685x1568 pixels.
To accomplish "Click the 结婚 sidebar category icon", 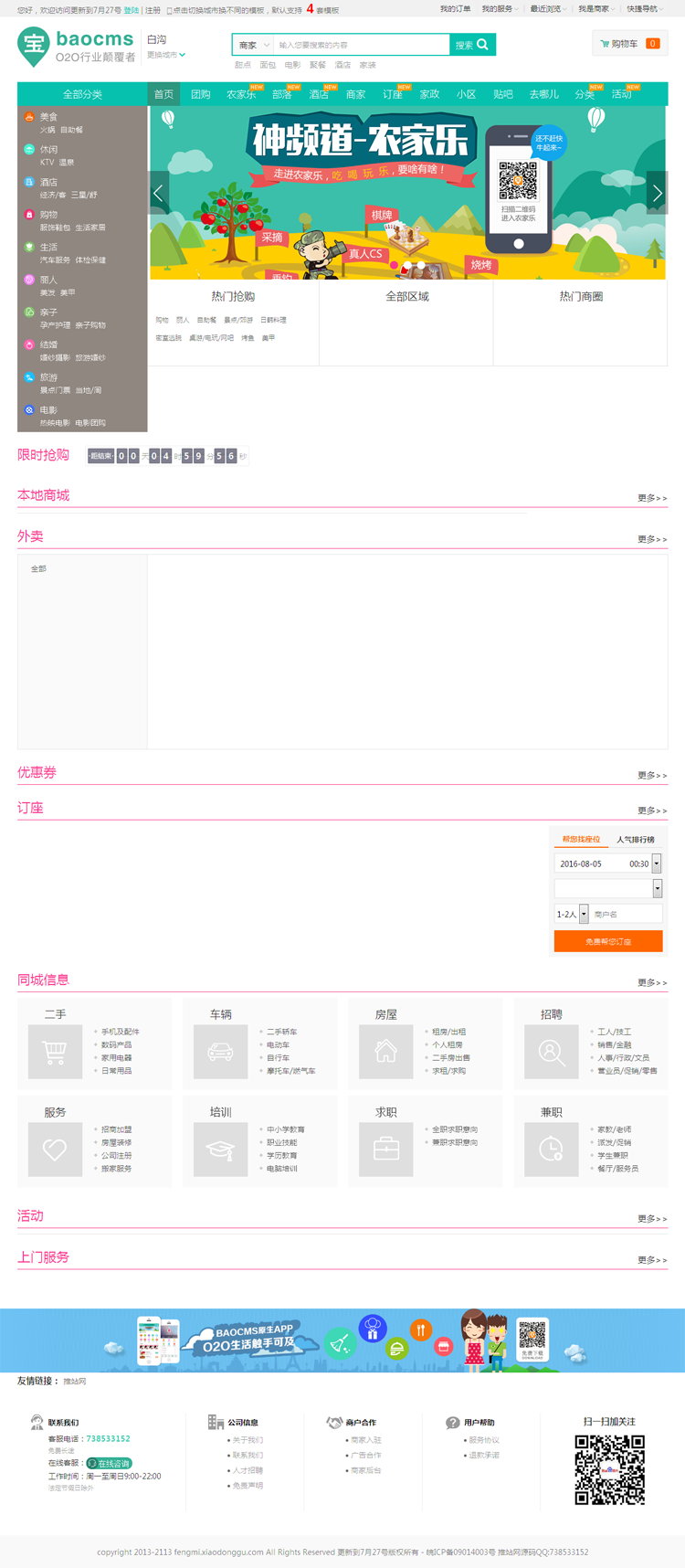I will [29, 344].
